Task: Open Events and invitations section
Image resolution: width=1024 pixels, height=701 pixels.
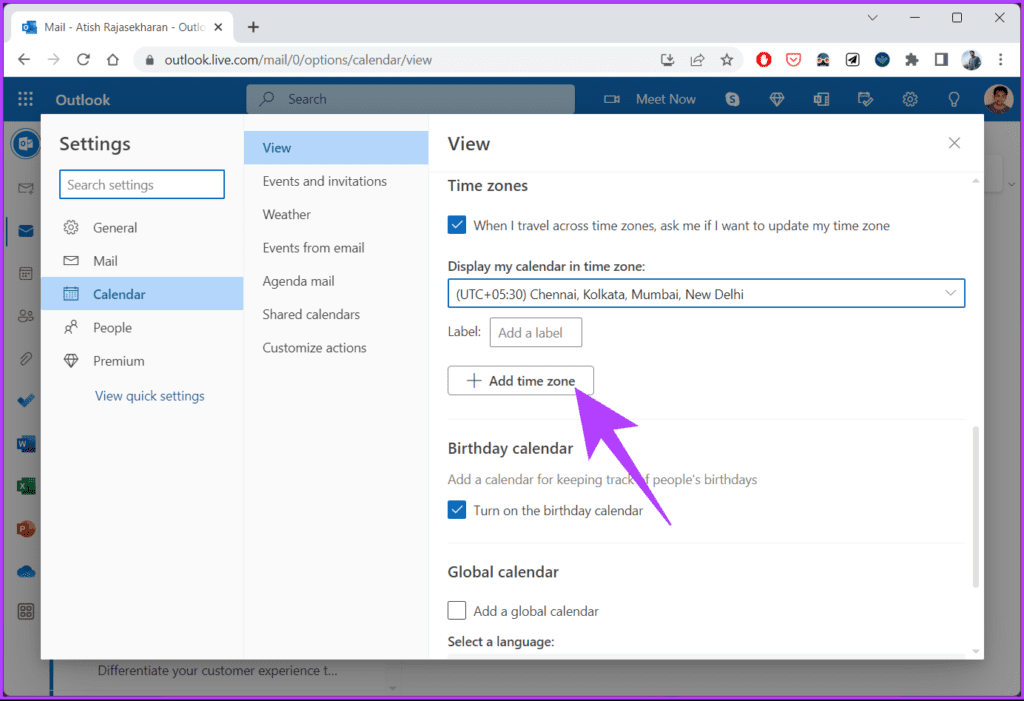Action: (x=336, y=181)
